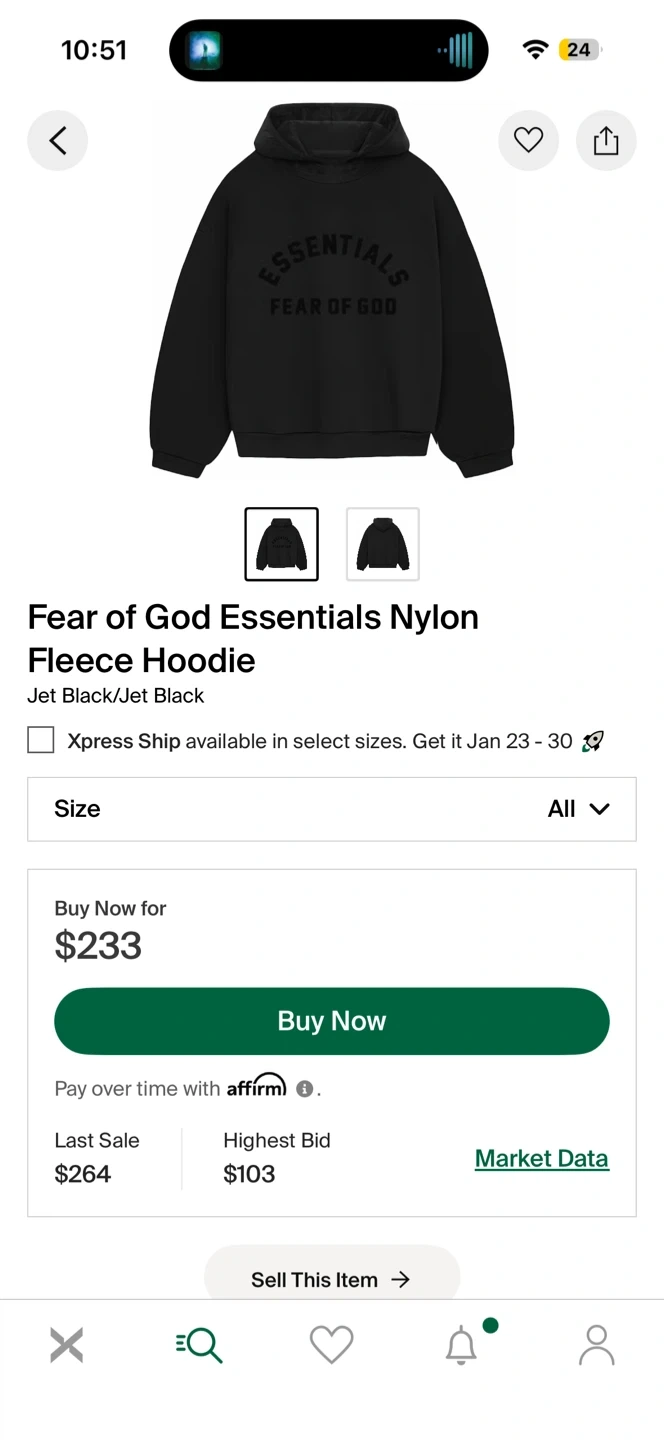Open the favorites heart tab
This screenshot has width=664, height=1440.
331,1345
